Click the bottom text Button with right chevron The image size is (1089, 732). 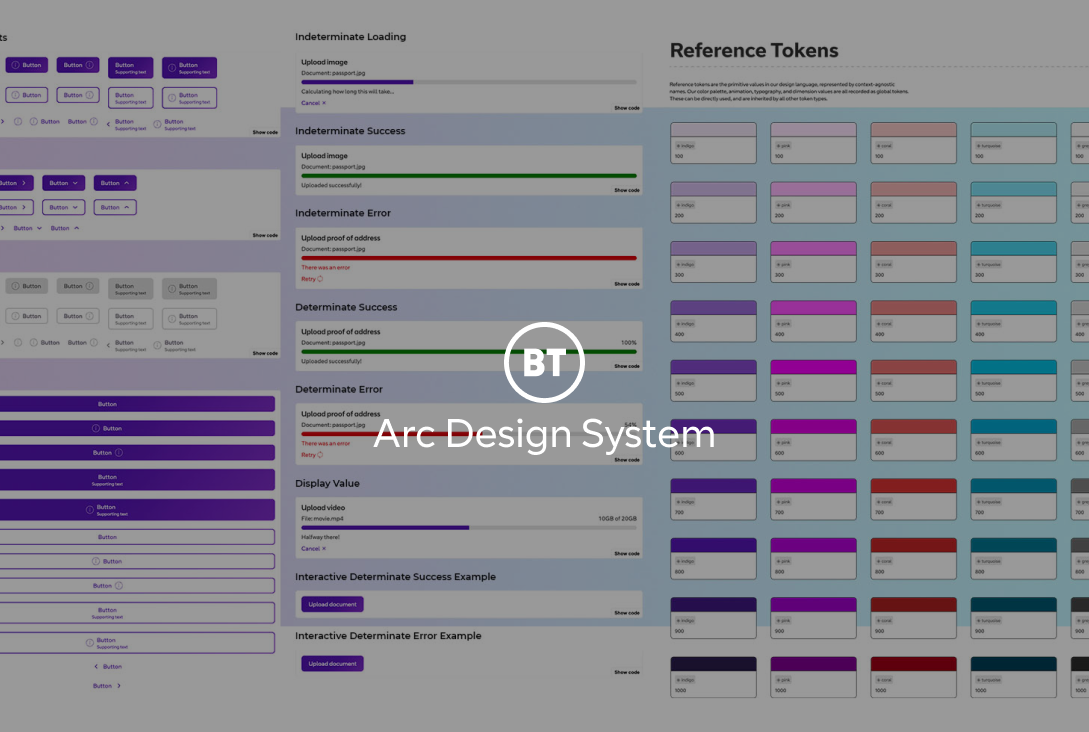pos(108,685)
